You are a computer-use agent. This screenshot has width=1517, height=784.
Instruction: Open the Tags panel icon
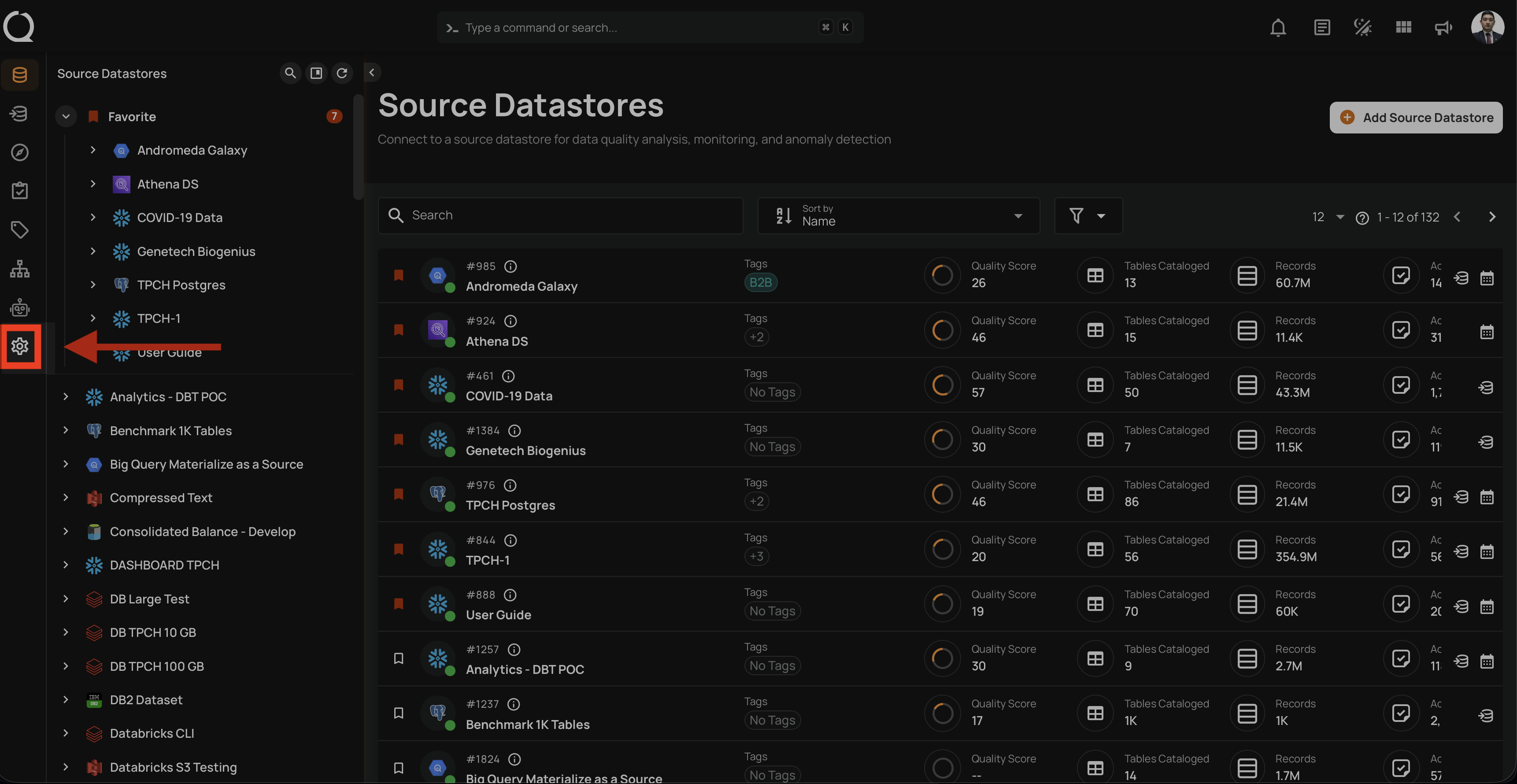19,230
